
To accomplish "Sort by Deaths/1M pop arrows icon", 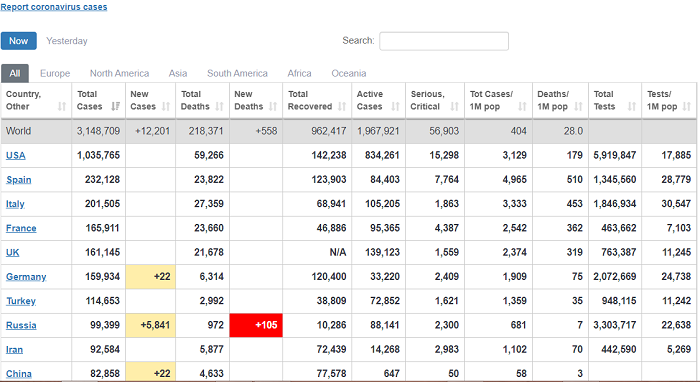I will [x=579, y=106].
